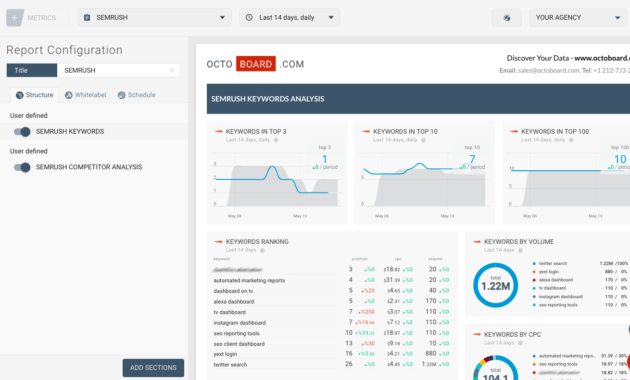Click the SEMRUSH KEYWORDS ANALYSIS header bar
The image size is (630, 380).
418,99
